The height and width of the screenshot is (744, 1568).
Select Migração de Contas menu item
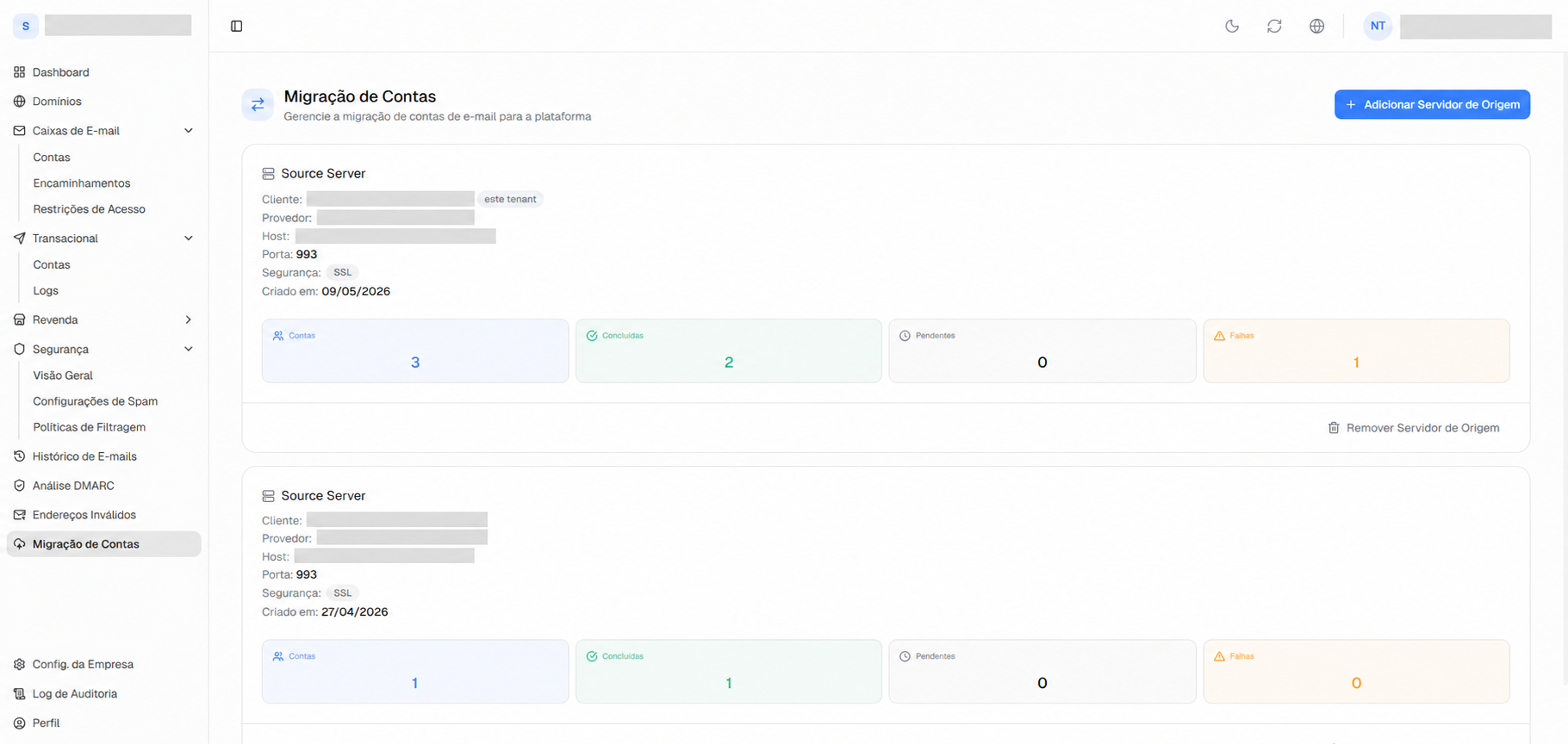[x=103, y=544]
